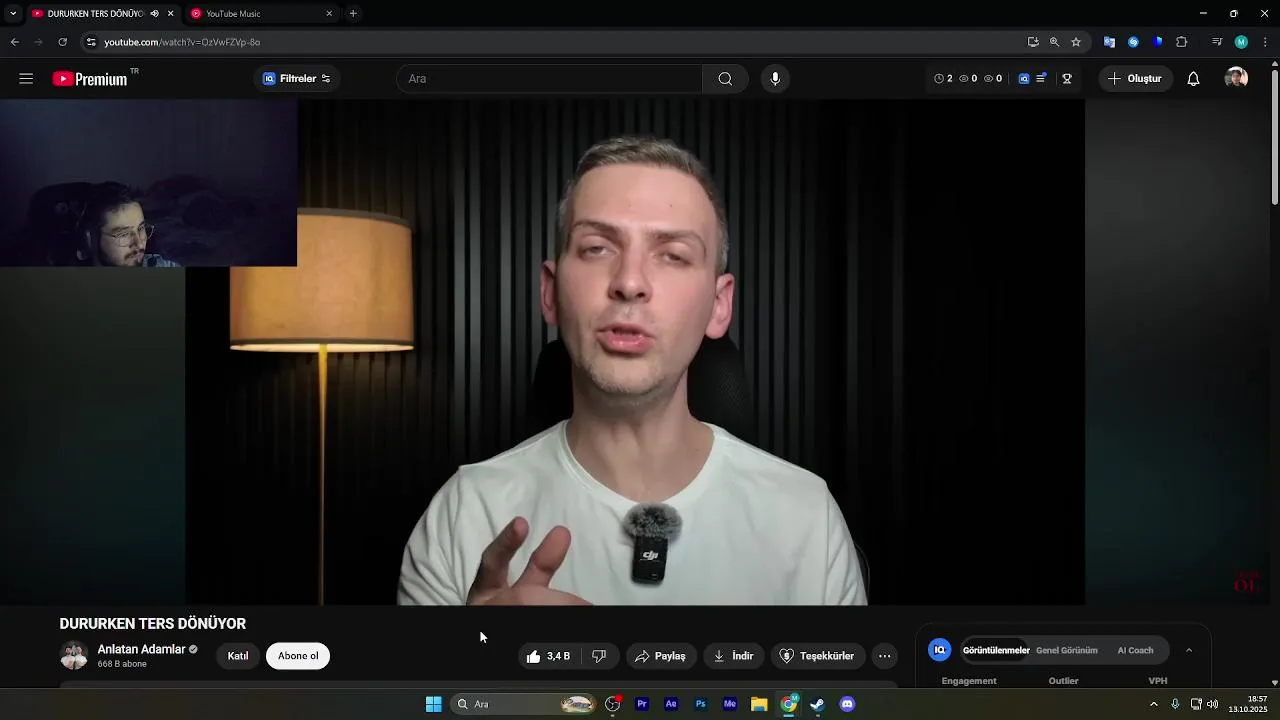The height and width of the screenshot is (720, 1280).
Task: Click the vidIQ clock counter showing 2
Action: (943, 79)
